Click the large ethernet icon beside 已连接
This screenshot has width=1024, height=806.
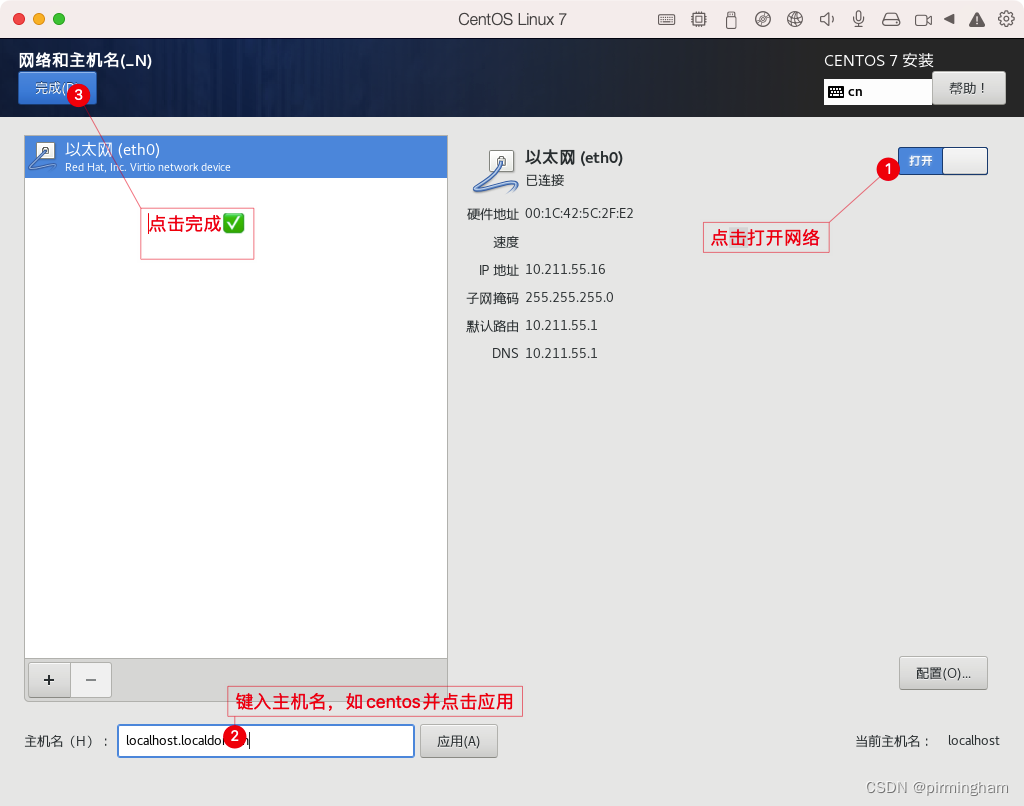495,171
